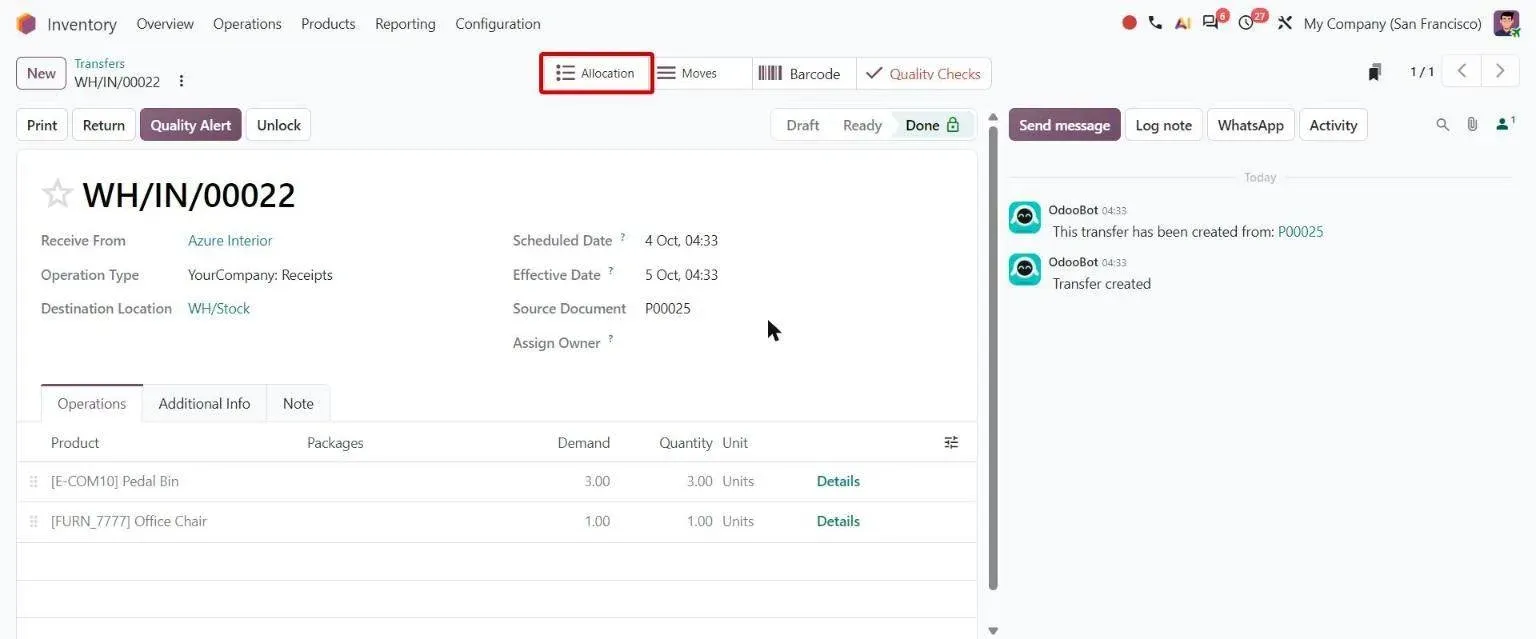Click the red recording indicator icon
This screenshot has height=639, width=1536.
point(1129,23)
